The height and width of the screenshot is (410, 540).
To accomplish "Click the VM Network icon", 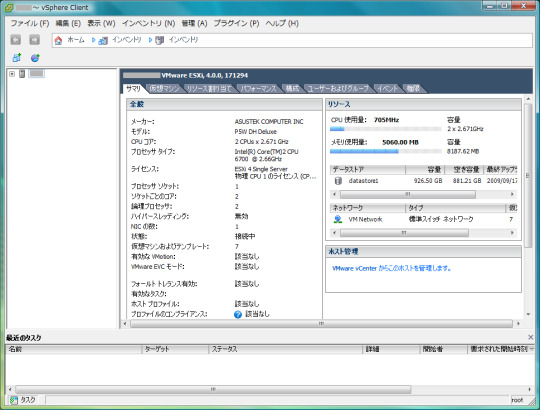I will tap(338, 219).
